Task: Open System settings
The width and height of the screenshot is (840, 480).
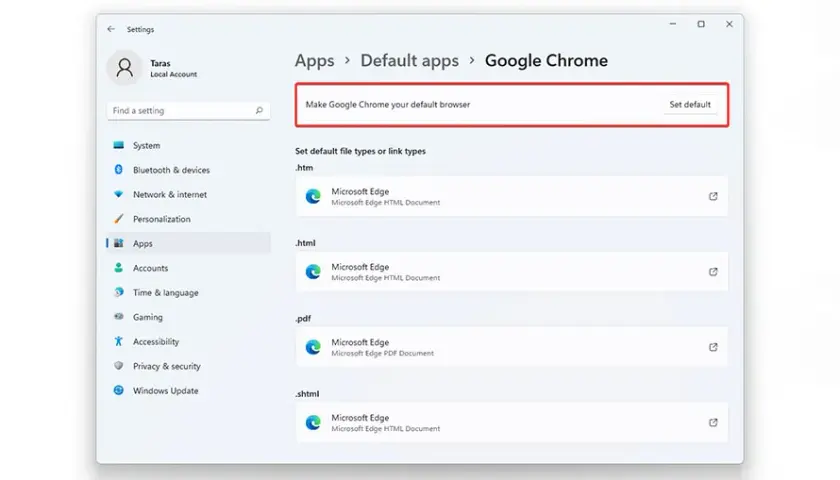Action: pyautogui.click(x=188, y=145)
